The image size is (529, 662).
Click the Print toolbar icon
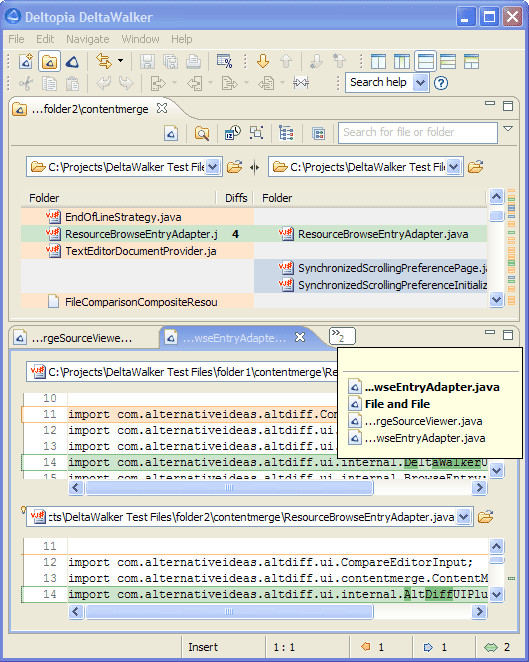[193, 62]
